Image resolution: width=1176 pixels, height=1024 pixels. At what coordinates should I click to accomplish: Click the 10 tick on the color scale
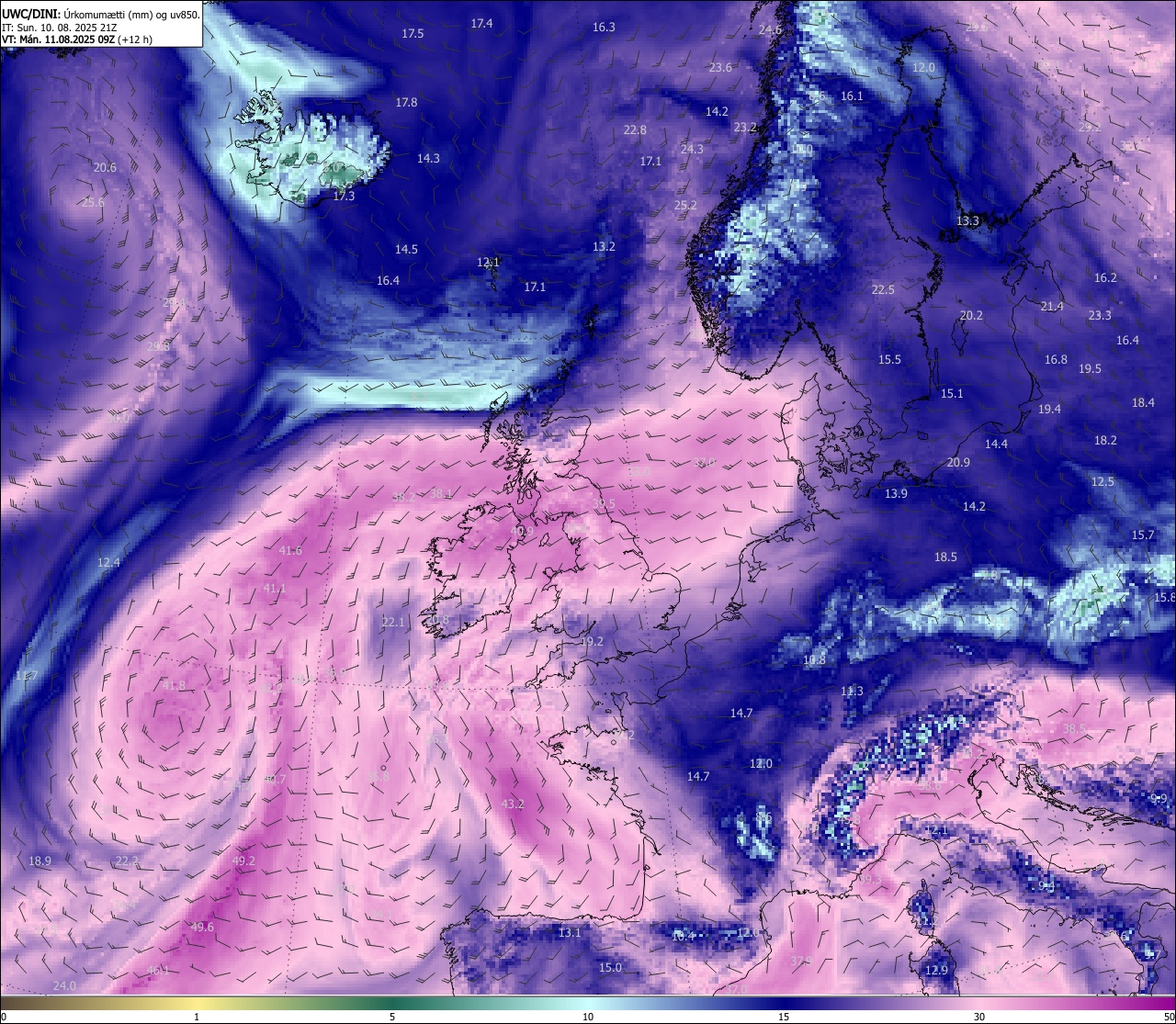tap(587, 1017)
